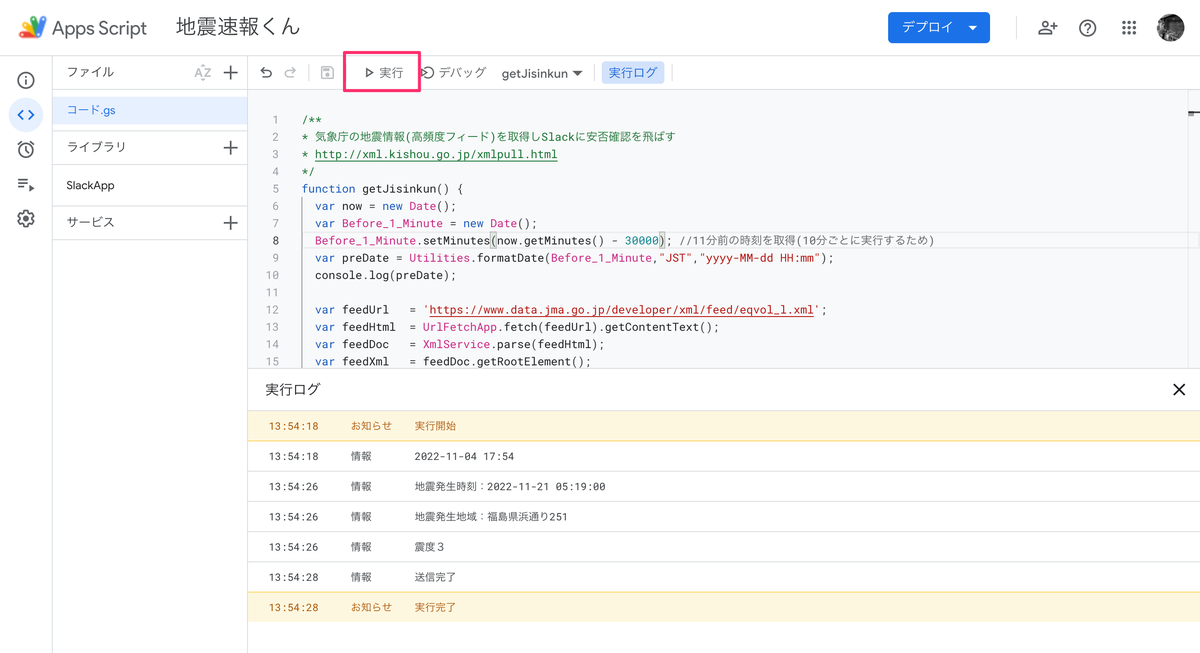Click the share project person-plus icon
1200x653 pixels.
1047,28
